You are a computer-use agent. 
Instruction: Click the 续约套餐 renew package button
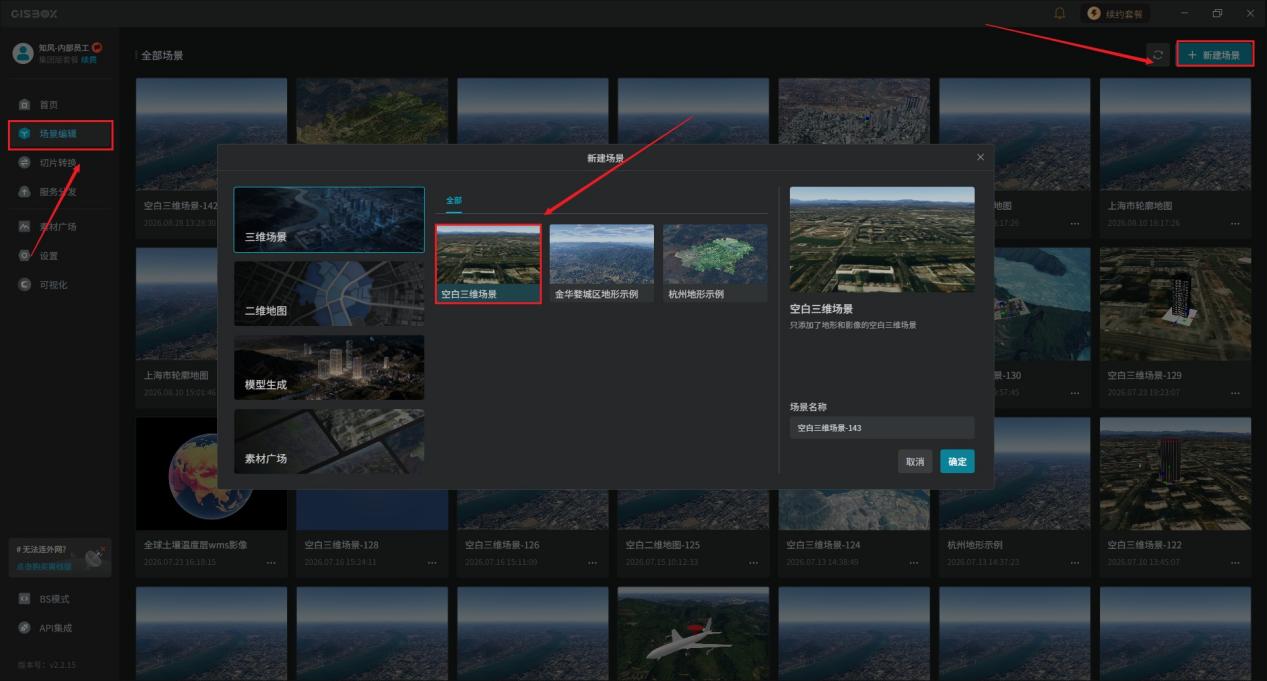(1116, 13)
